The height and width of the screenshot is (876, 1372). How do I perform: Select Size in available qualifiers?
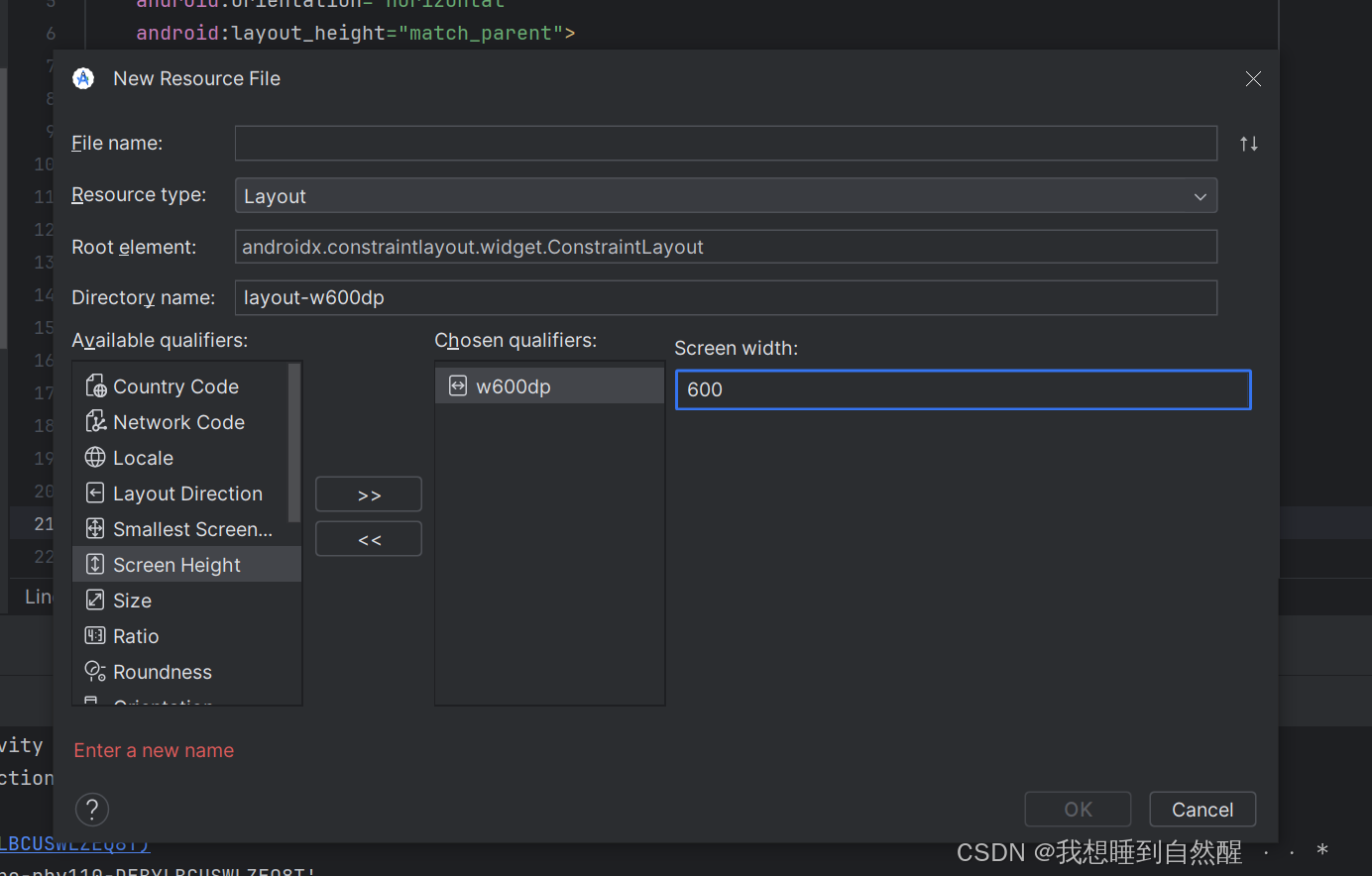point(186,600)
